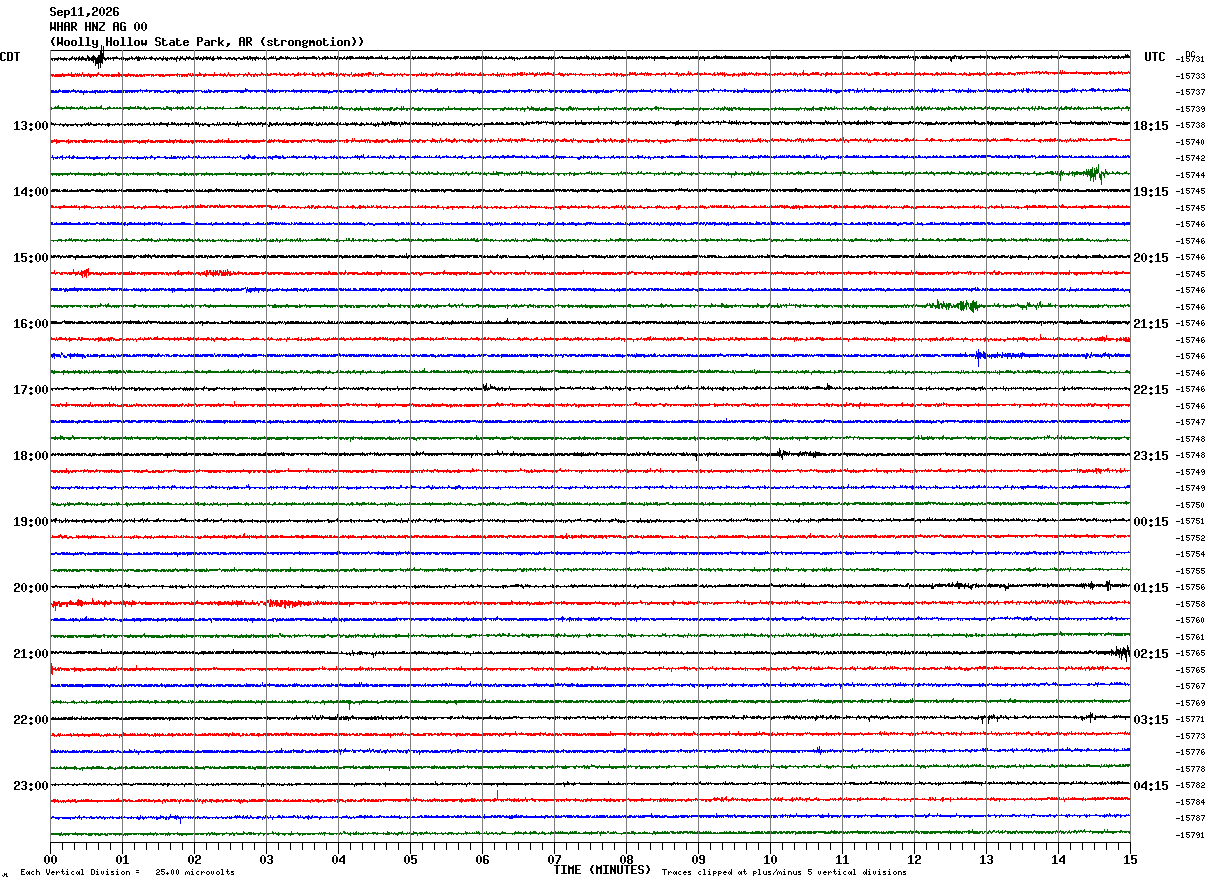This screenshot has width=1210, height=886.
Task: Click the black burst ending the 21:00 trace
Action: coord(1121,652)
